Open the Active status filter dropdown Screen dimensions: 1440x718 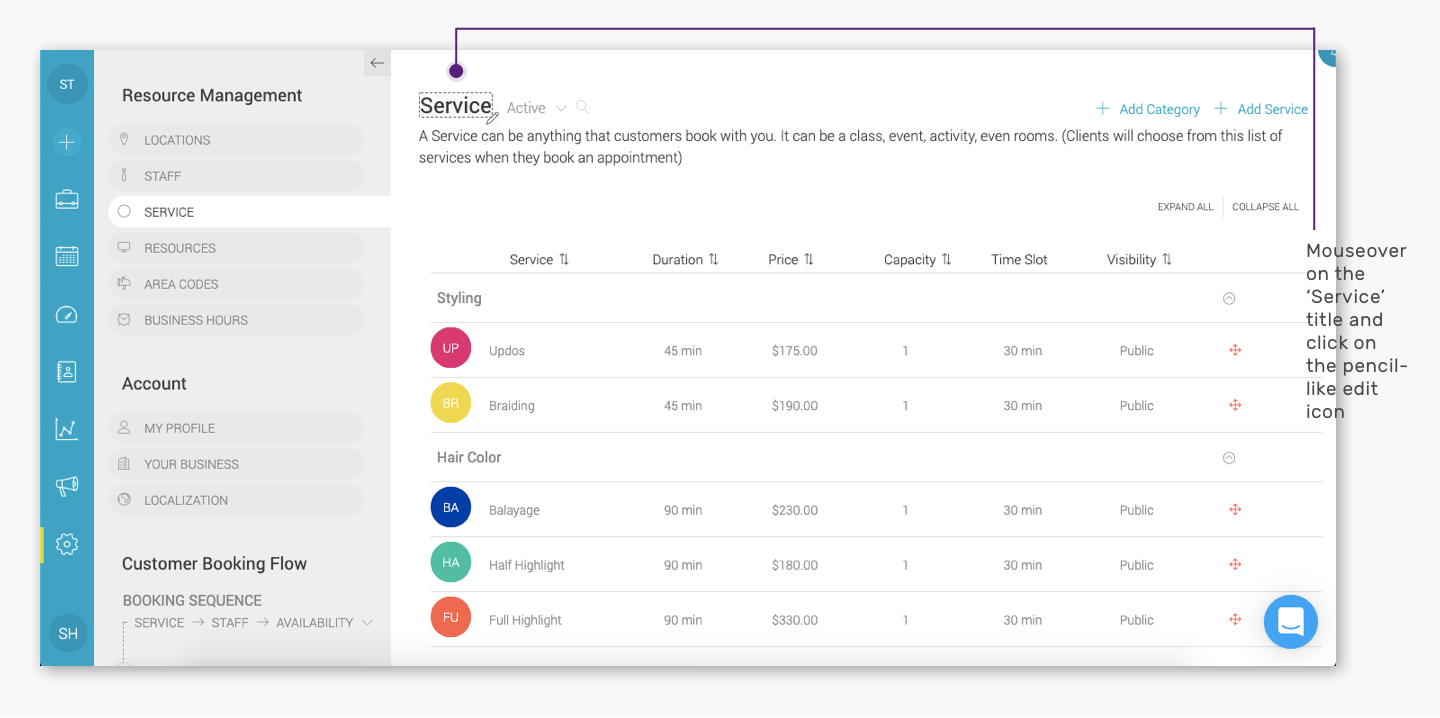536,108
